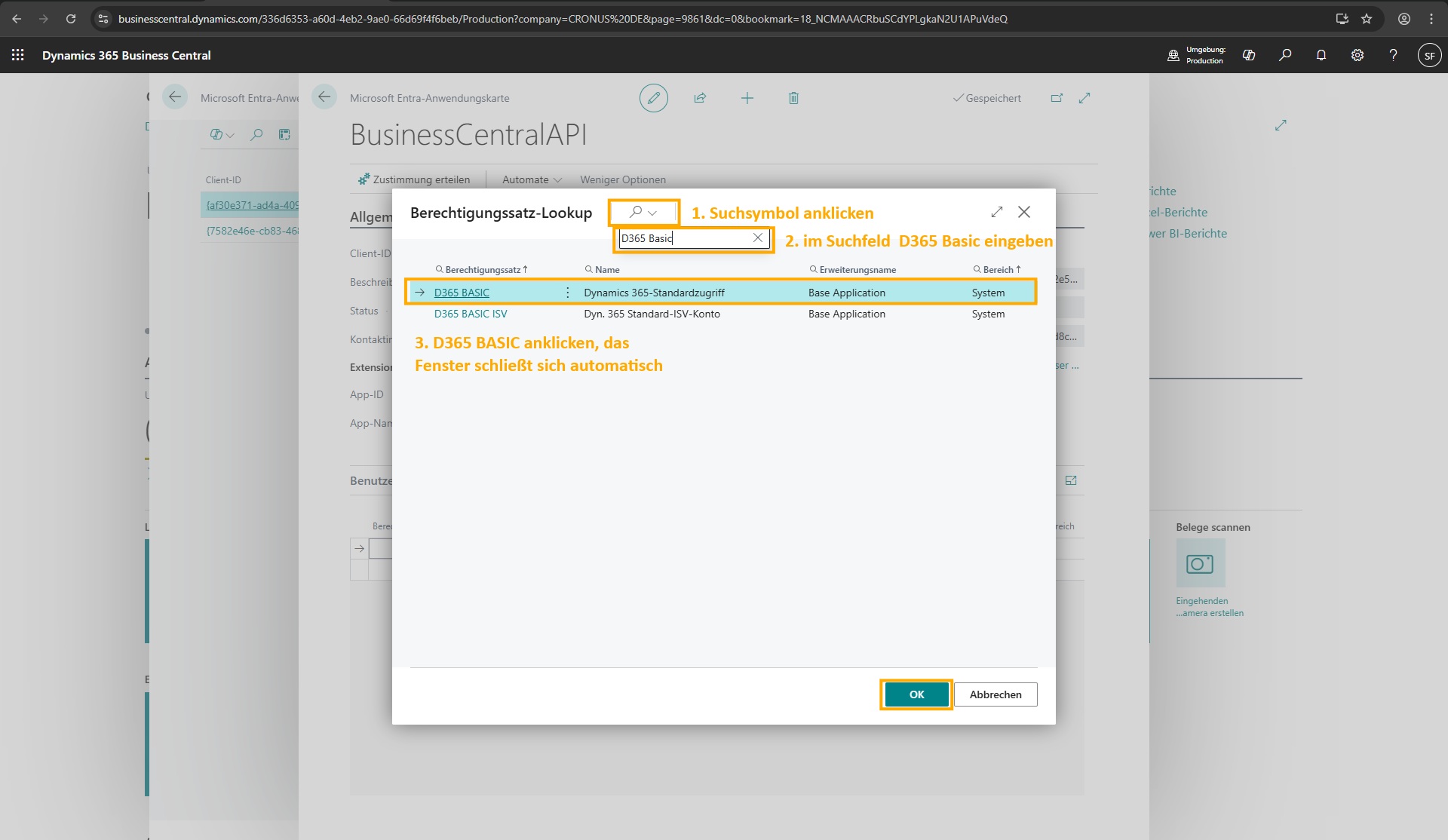The height and width of the screenshot is (840, 1448).
Task: Close the Berechtigungssatz-Lookup dialog
Action: [x=1024, y=212]
